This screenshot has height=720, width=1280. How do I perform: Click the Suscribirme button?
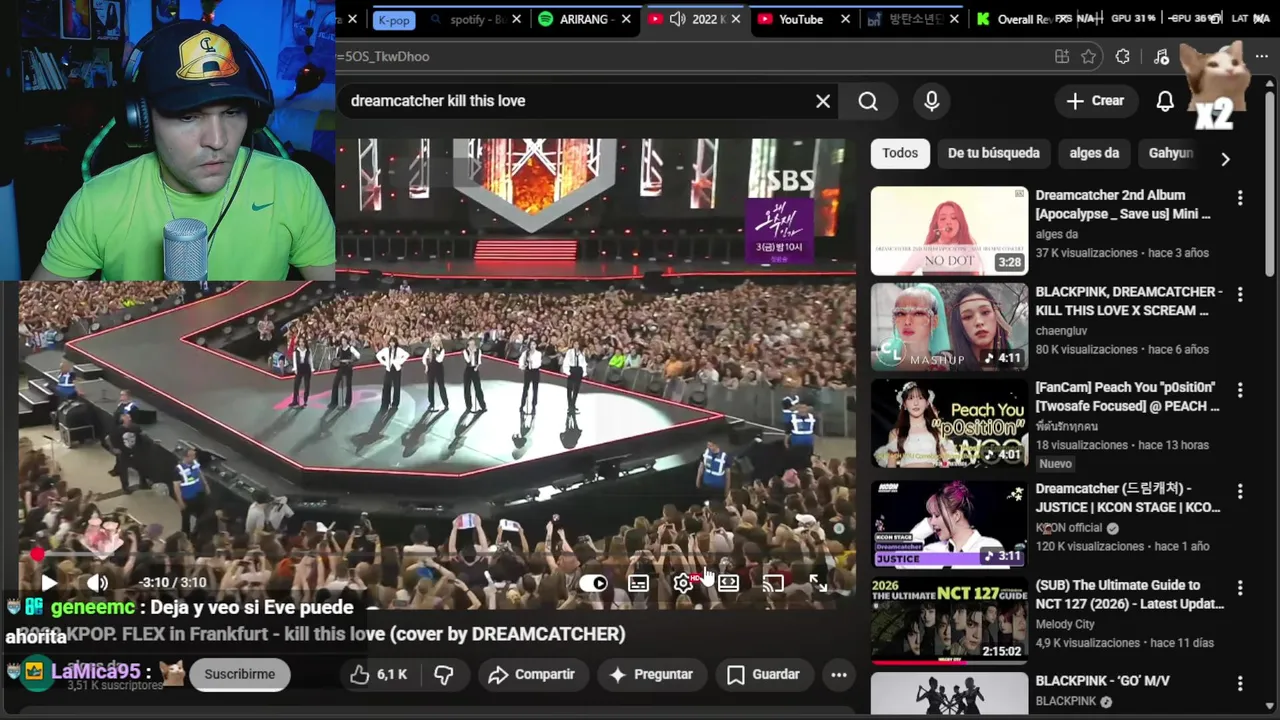(239, 674)
